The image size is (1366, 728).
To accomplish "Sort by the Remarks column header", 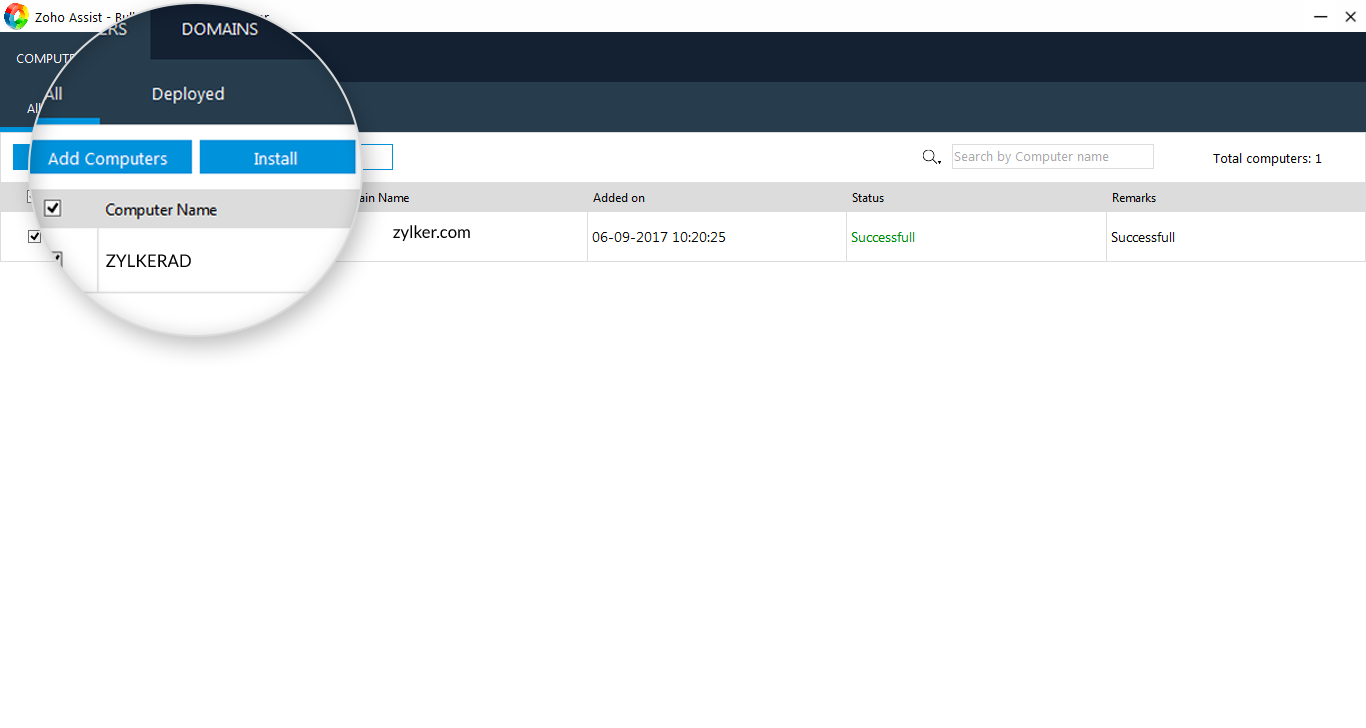I will pos(1134,198).
